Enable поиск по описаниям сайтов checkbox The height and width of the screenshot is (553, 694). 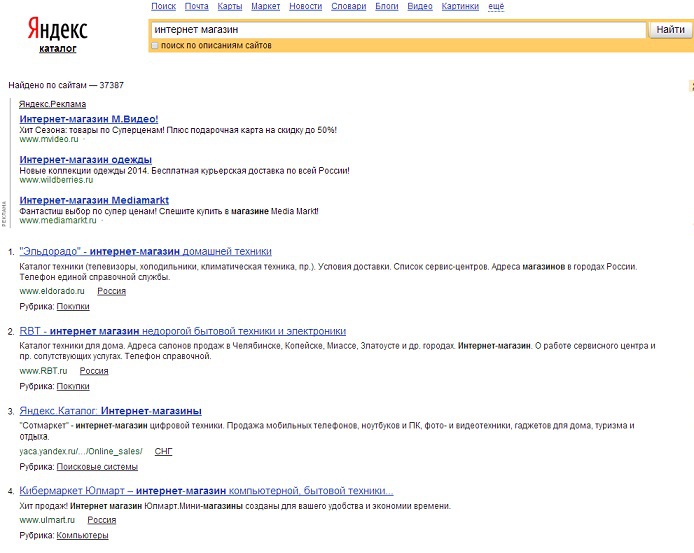(154, 45)
